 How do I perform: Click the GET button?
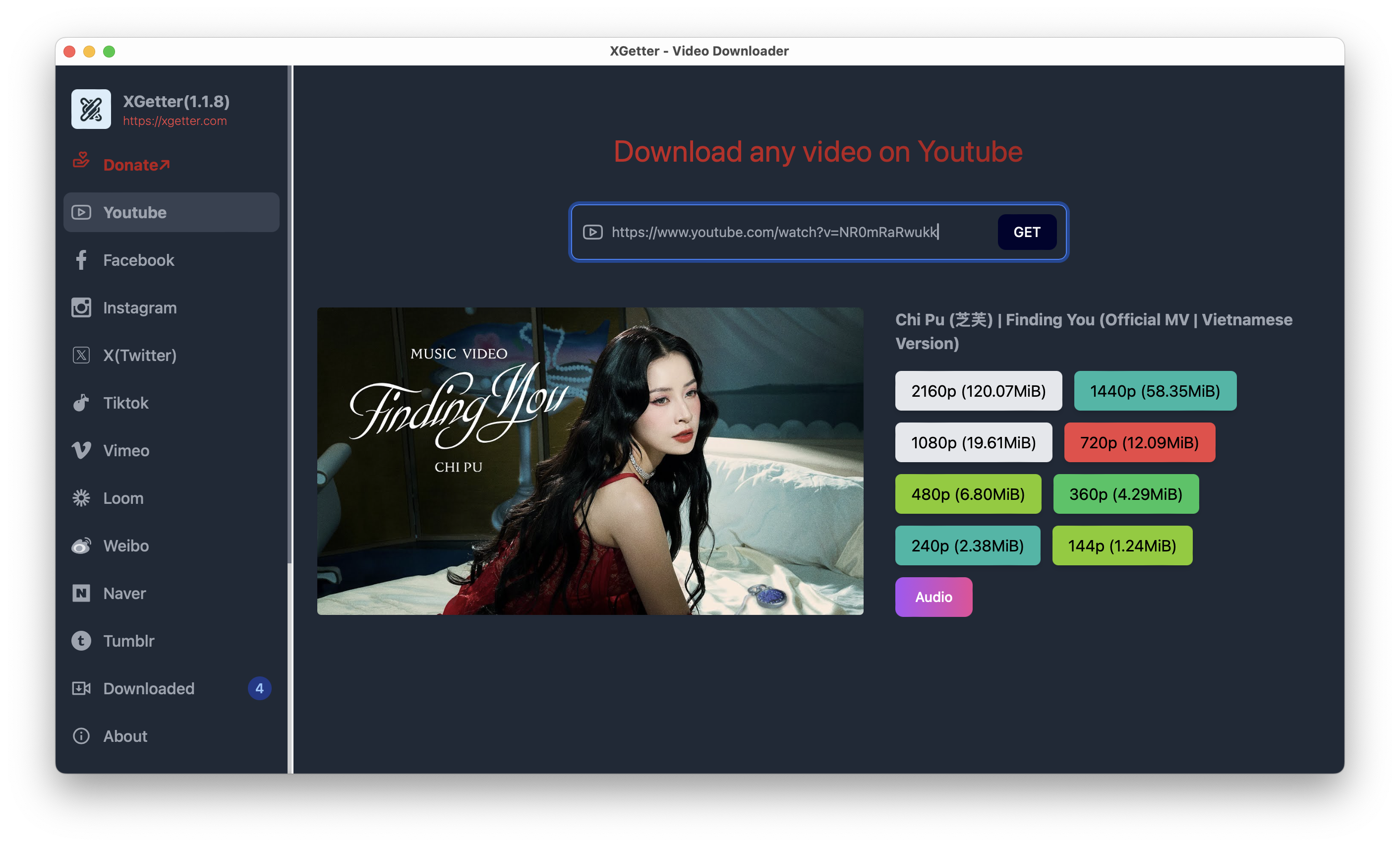click(x=1027, y=232)
